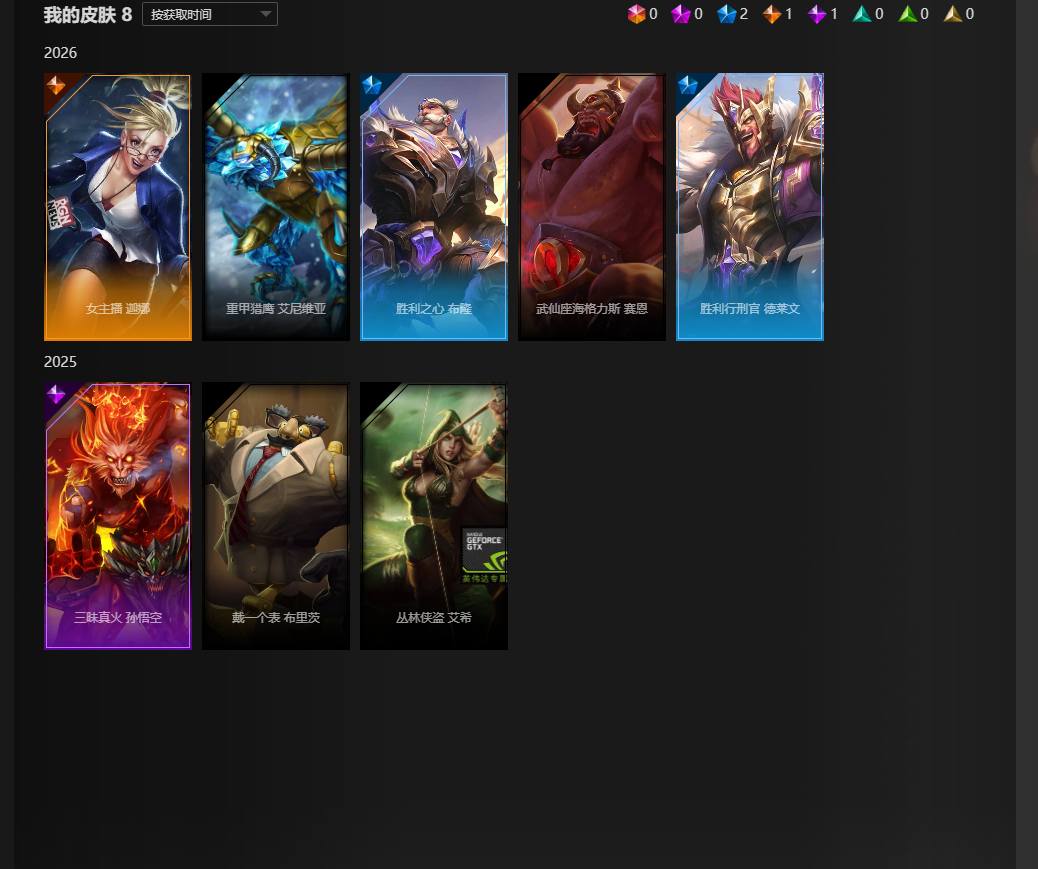Image resolution: width=1038 pixels, height=869 pixels.
Task: Open the 武仙座海格力斯 赛恩 skin card
Action: pyautogui.click(x=592, y=207)
